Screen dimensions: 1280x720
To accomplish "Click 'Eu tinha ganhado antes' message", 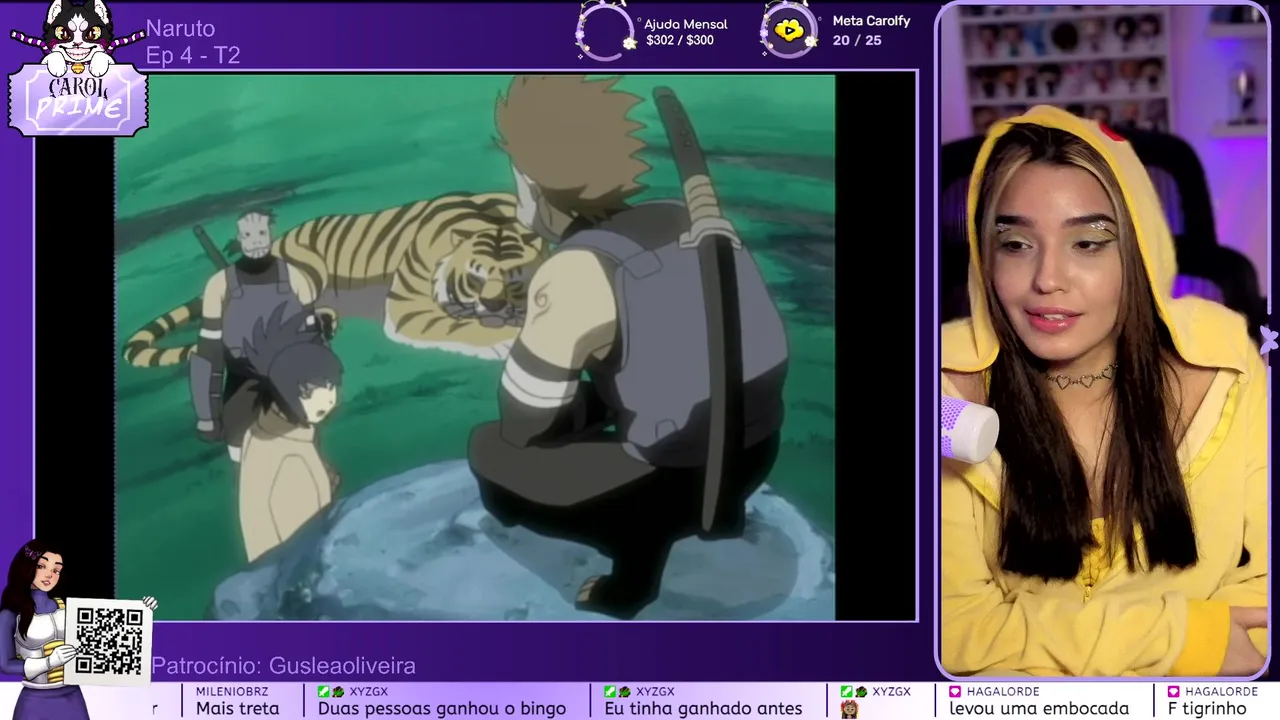I will [x=703, y=709].
